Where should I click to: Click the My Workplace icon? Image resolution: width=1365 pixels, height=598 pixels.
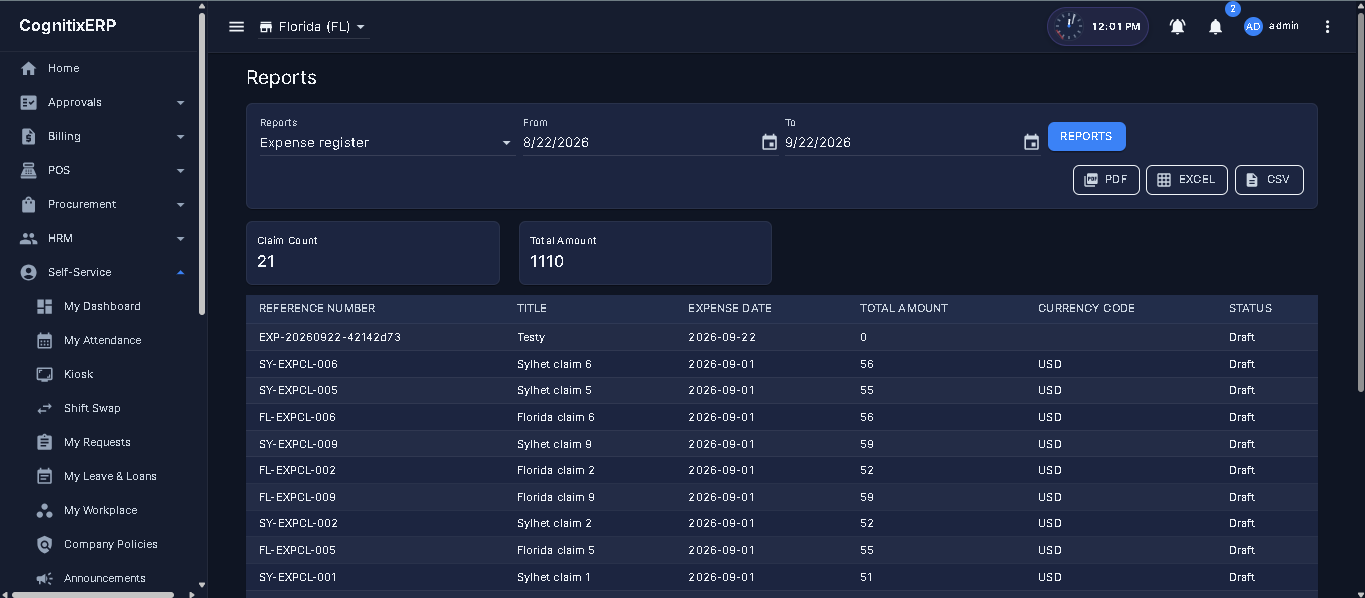44,510
